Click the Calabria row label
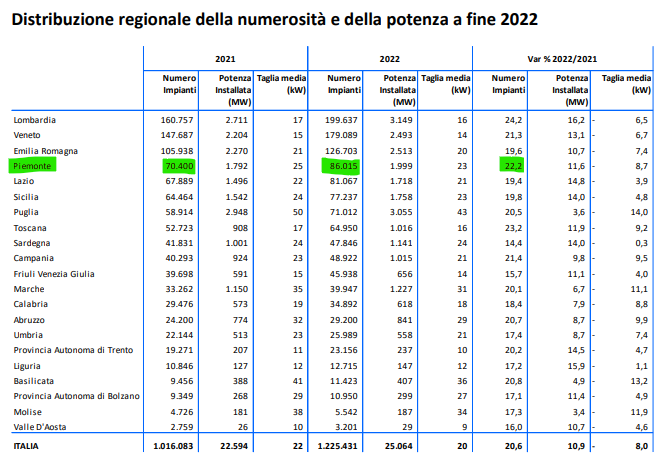This screenshot has width=661, height=463. [30, 304]
